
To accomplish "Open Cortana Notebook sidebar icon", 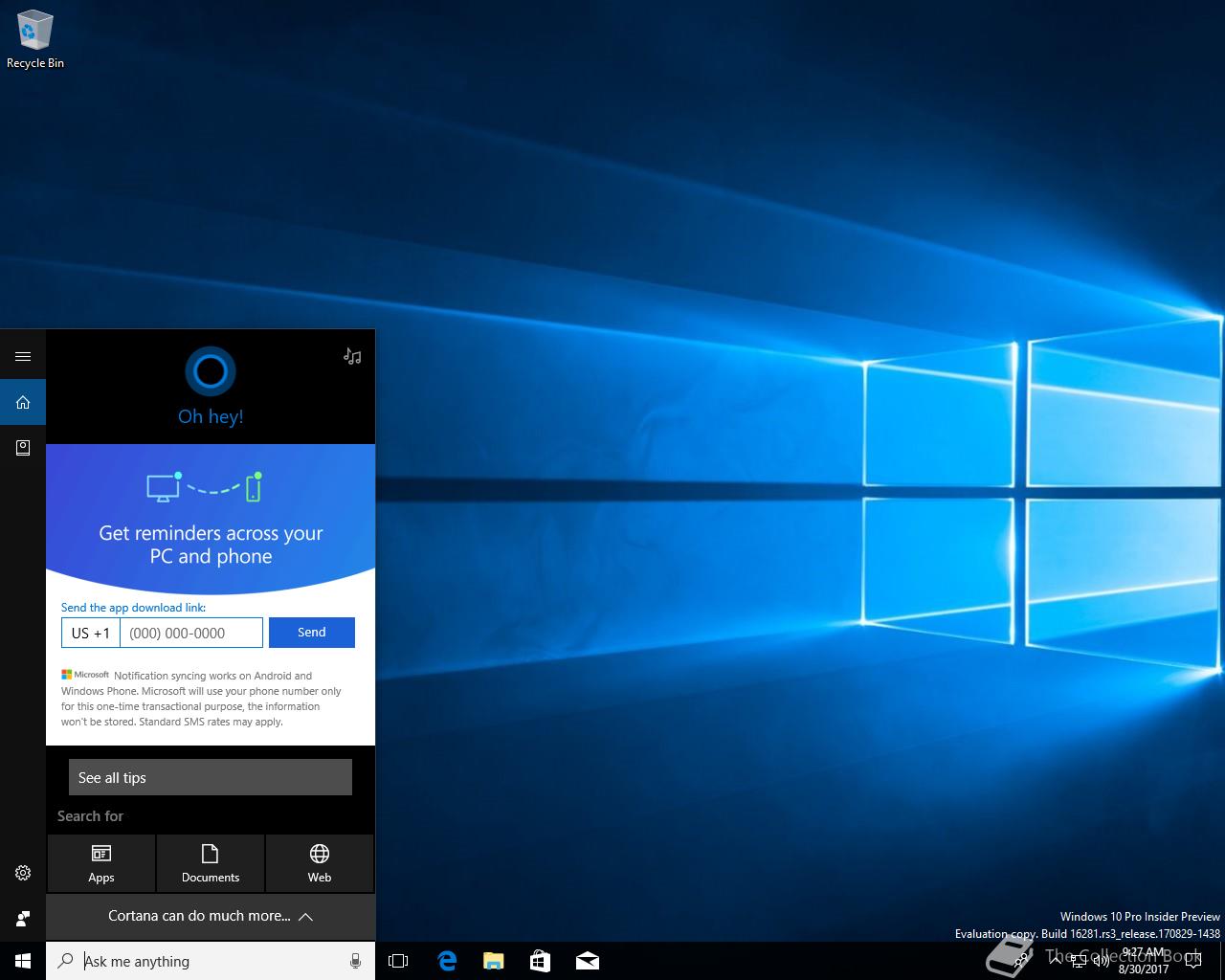I will [x=23, y=448].
